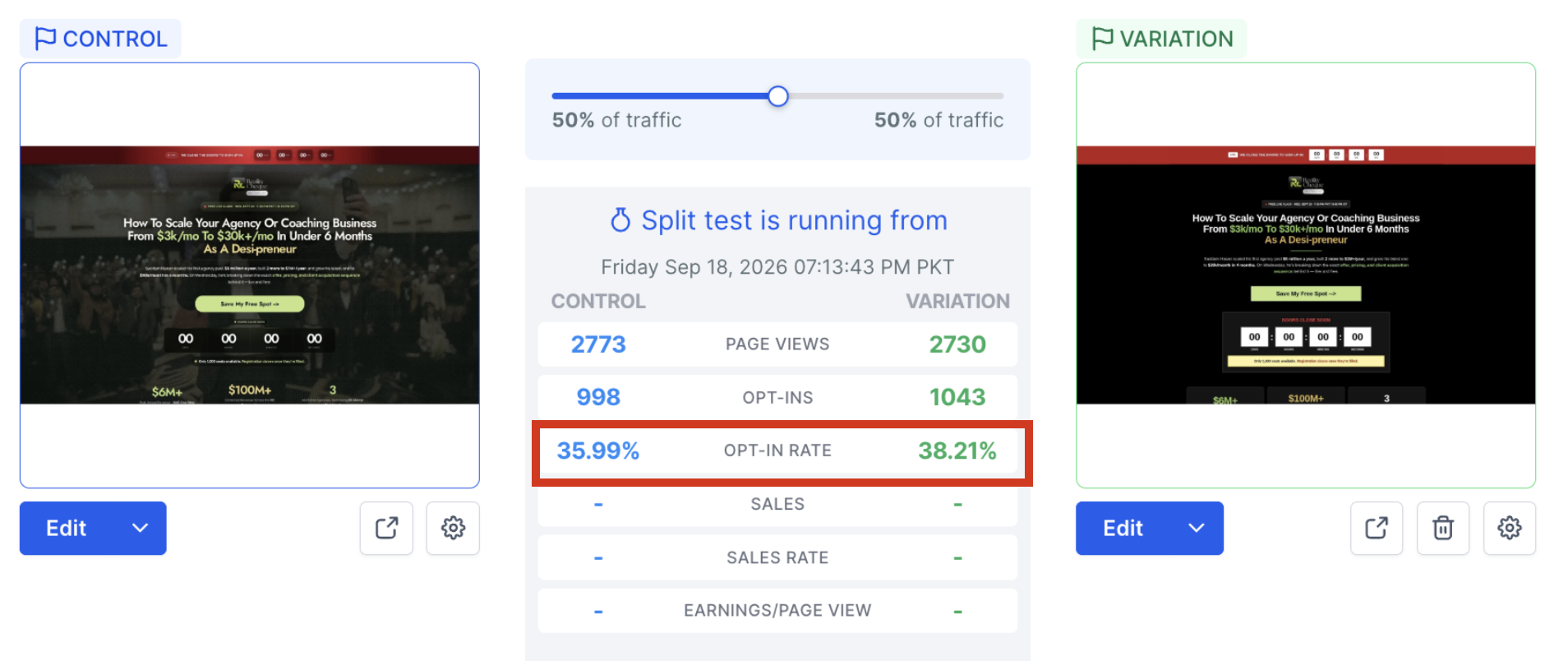This screenshot has height=661, width=1568.
Task: Click Variation opt-ins value 1043
Action: [x=957, y=397]
